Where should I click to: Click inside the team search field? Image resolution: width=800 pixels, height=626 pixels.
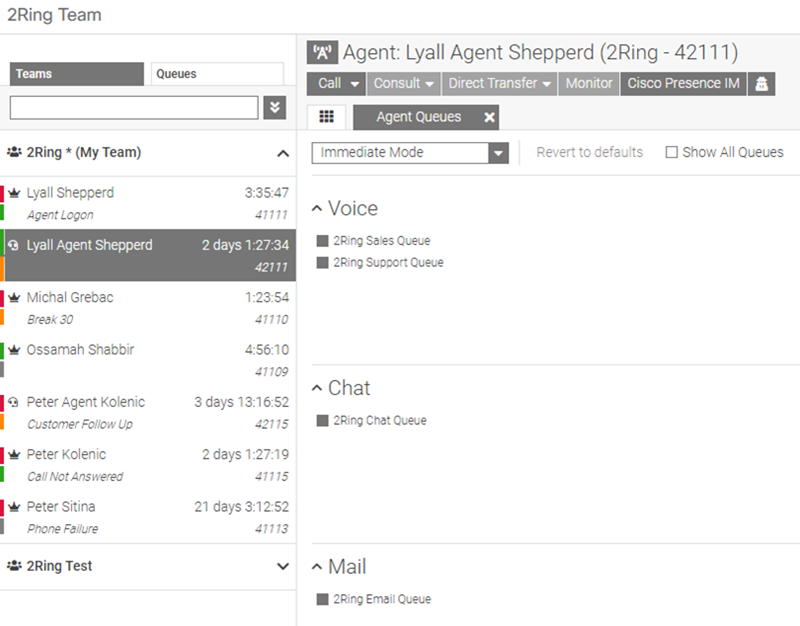pyautogui.click(x=130, y=107)
